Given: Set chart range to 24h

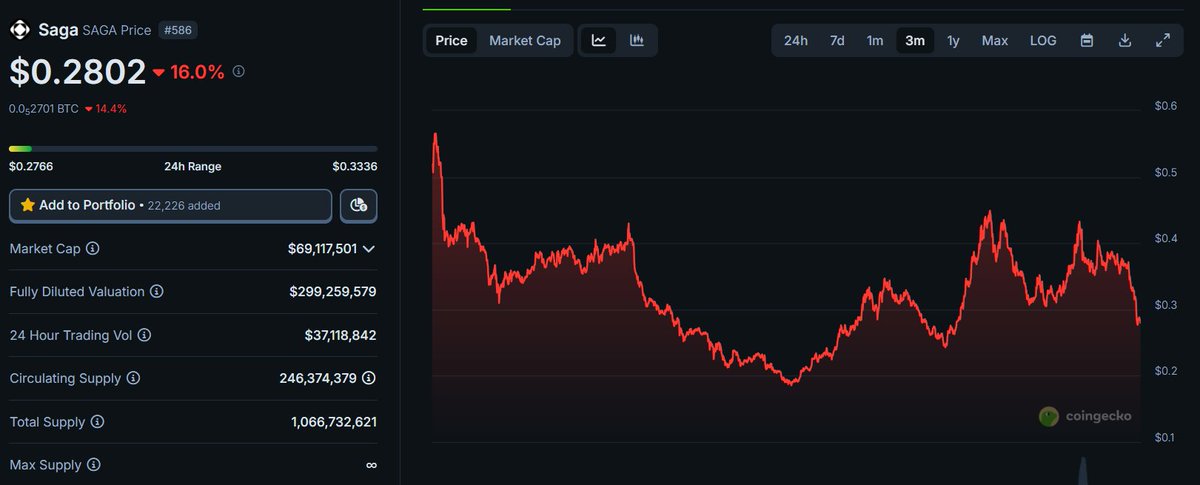Looking at the screenshot, I should click(796, 41).
